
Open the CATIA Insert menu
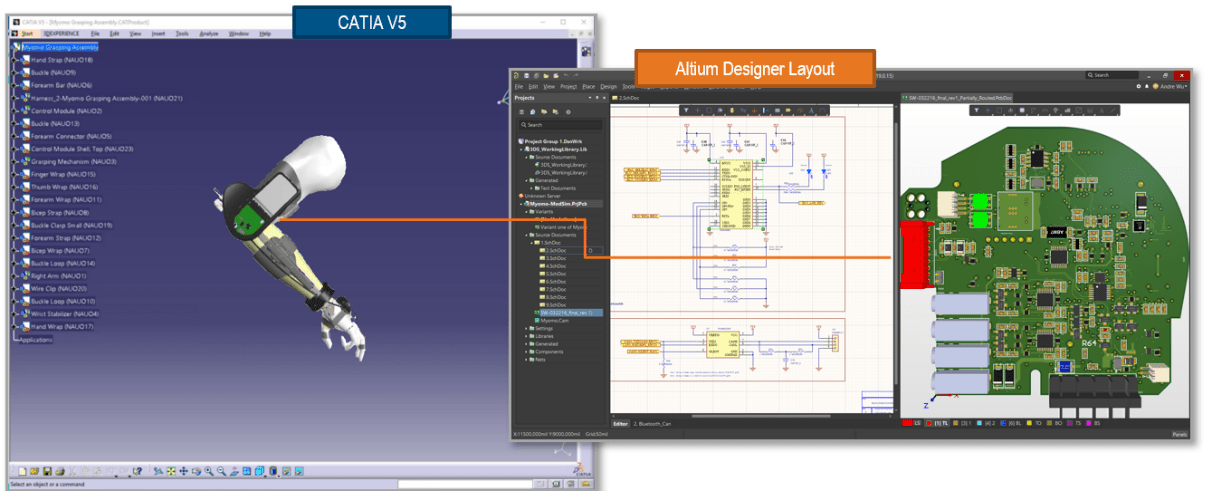[x=158, y=33]
